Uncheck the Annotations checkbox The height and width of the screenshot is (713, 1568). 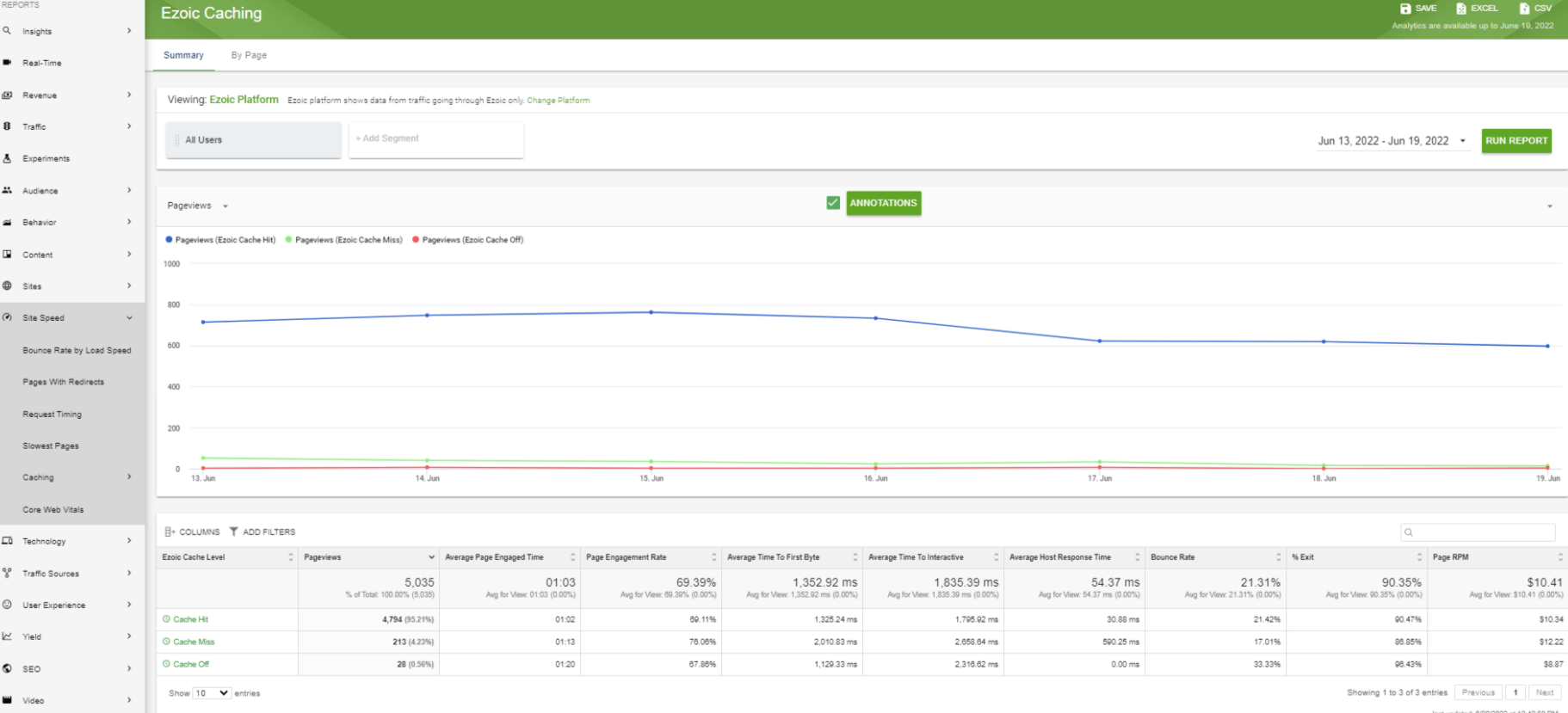point(832,203)
